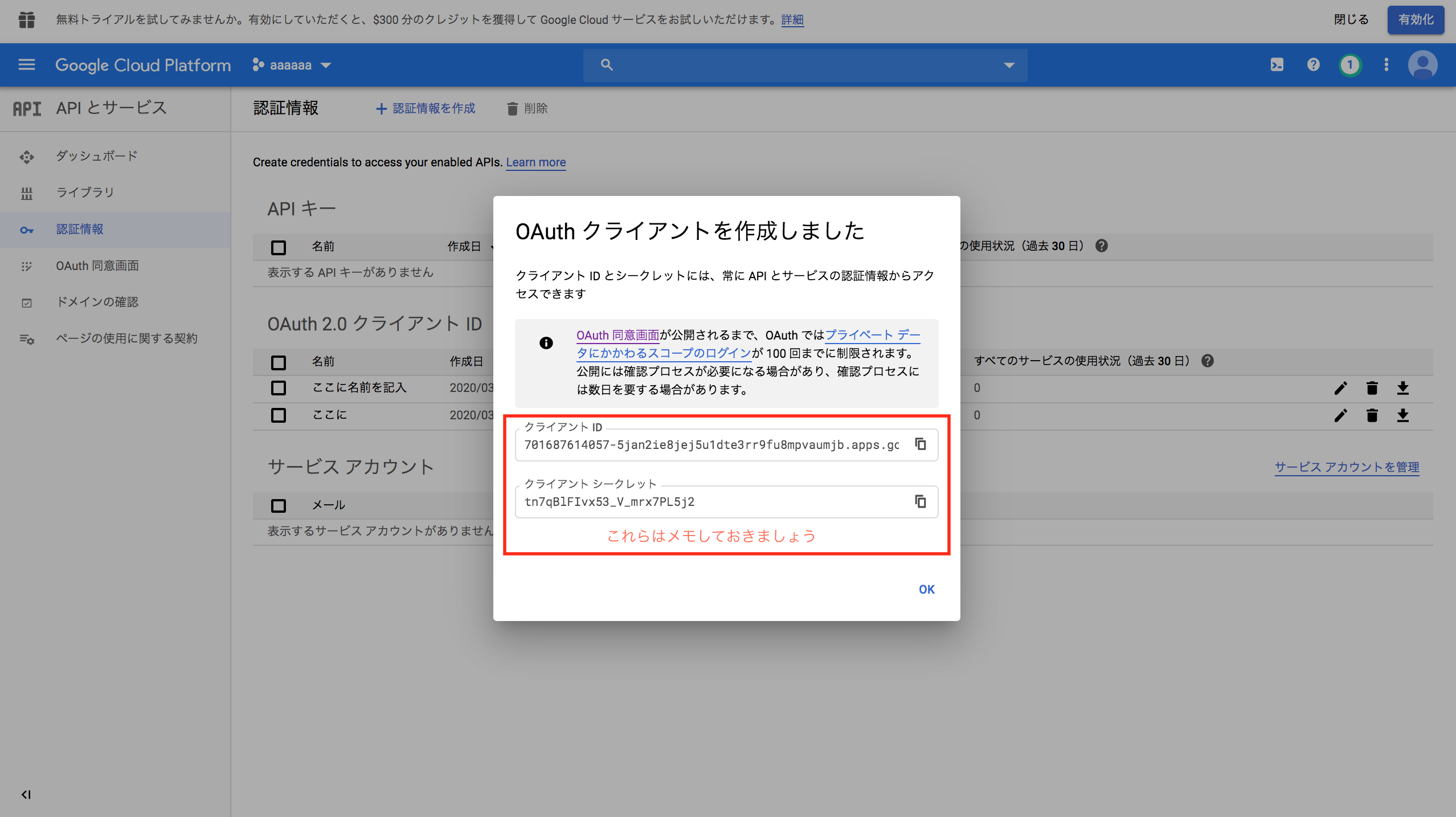Select all service accounts checkbox

coord(279,505)
